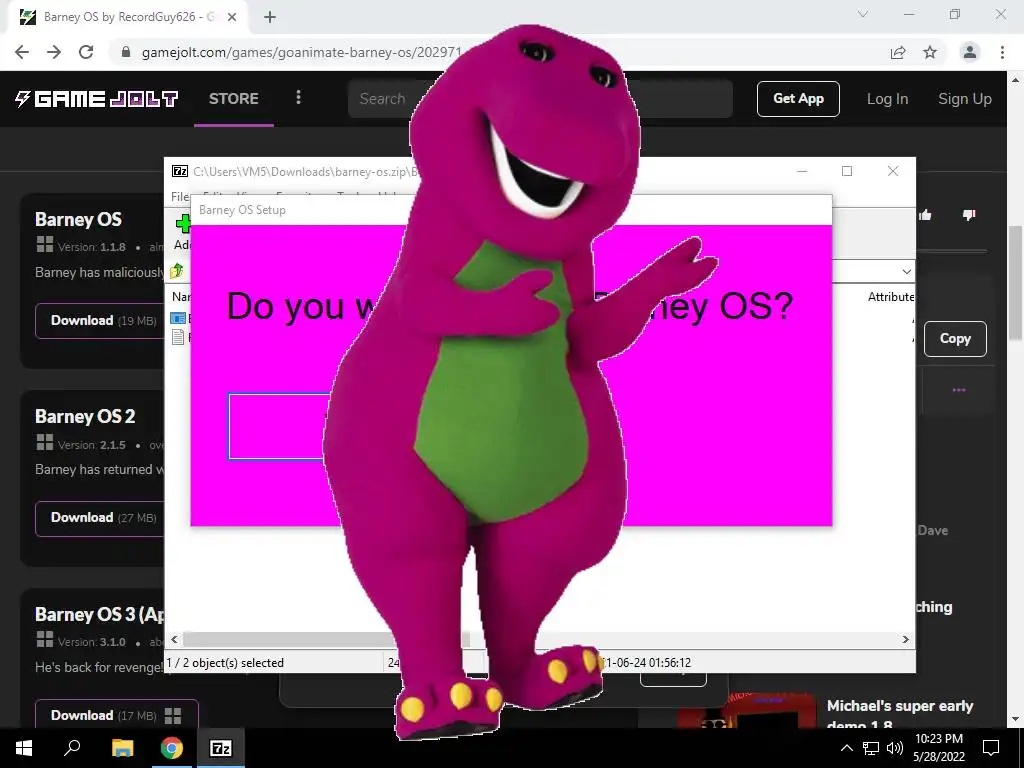This screenshot has height=768, width=1024.
Task: Click the Game Jolt logo
Action: point(97,99)
